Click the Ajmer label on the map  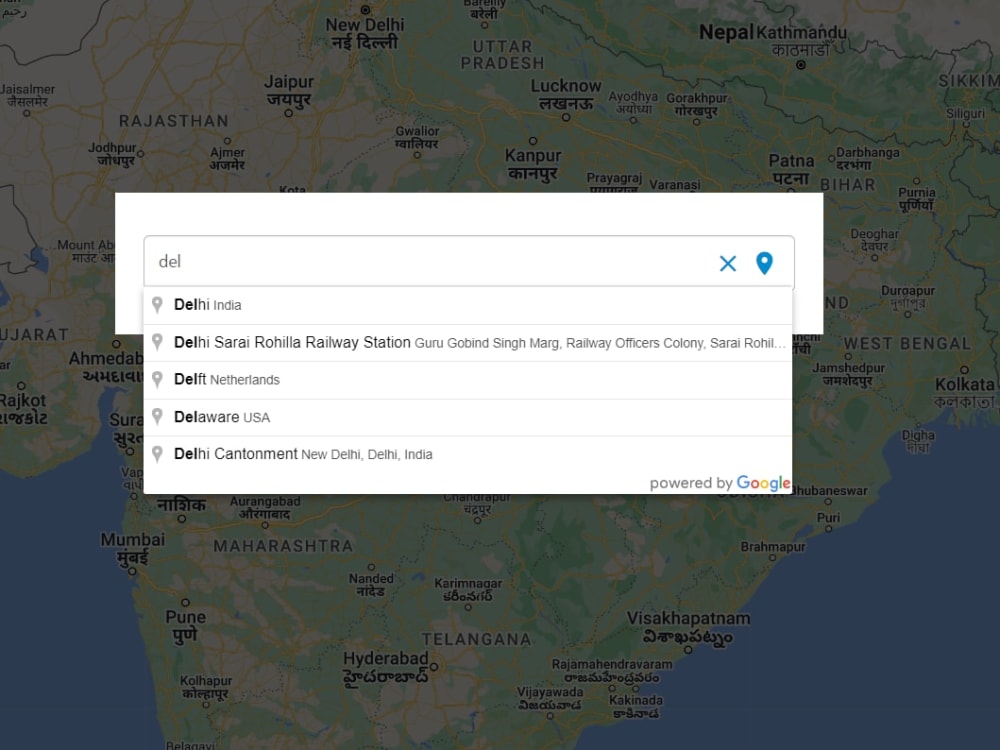coord(228,158)
